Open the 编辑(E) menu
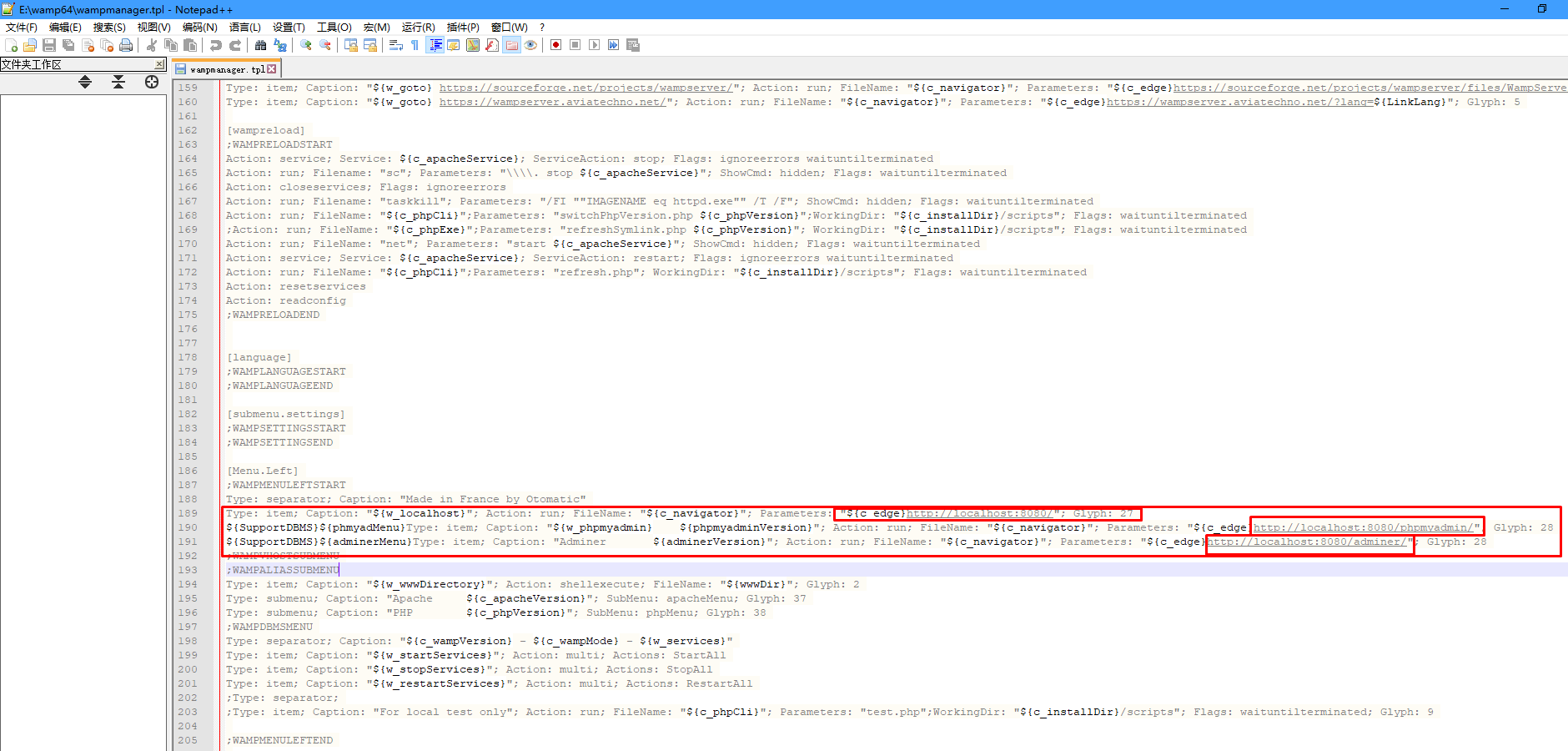1568x751 pixels. (x=65, y=28)
